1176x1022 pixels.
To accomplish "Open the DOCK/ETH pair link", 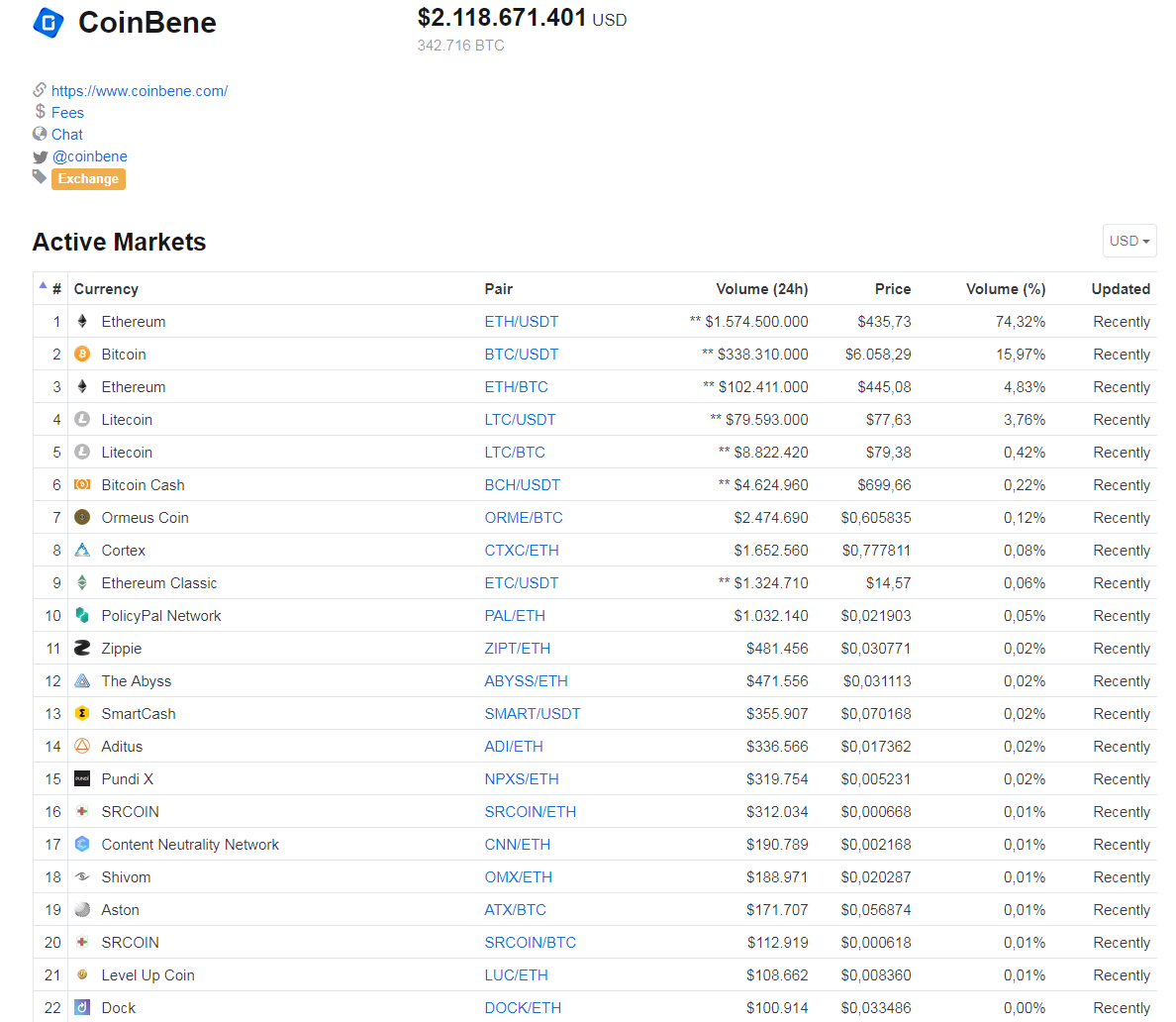I will point(523,1007).
